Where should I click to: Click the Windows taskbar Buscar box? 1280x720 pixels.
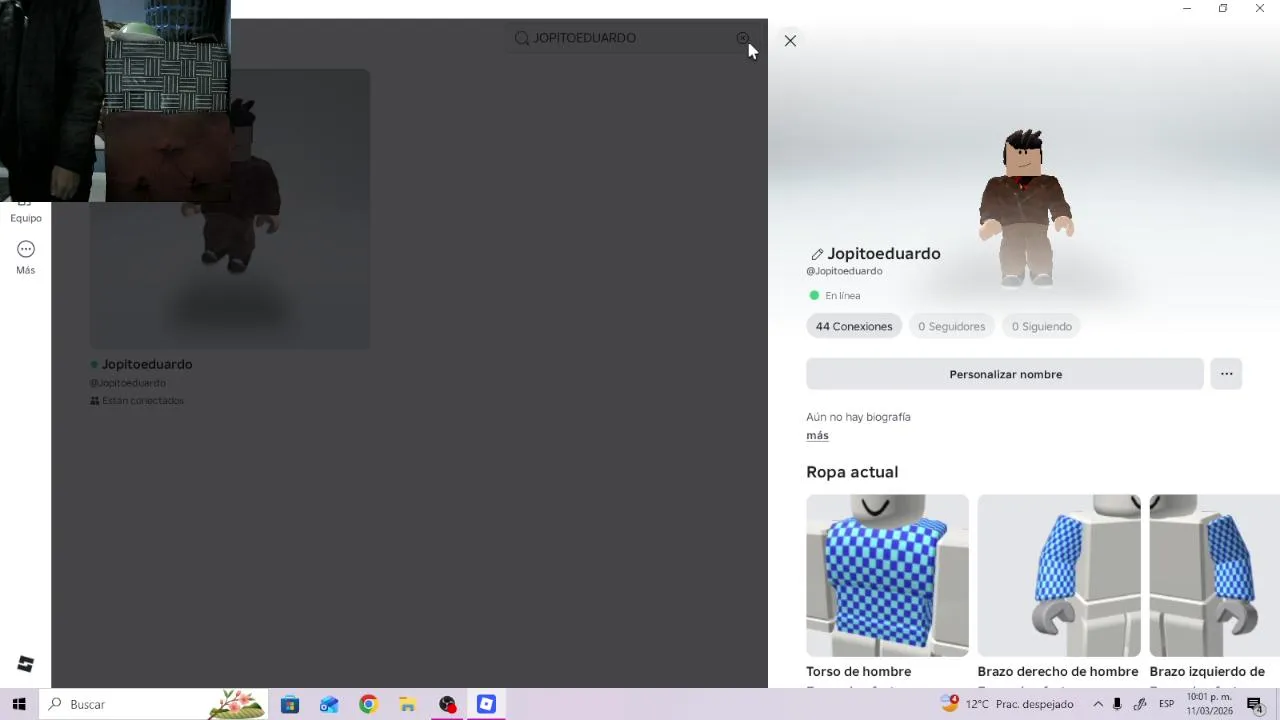[153, 704]
